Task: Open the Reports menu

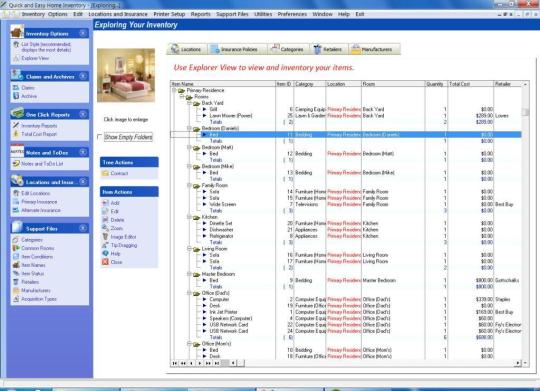Action: click(x=200, y=14)
